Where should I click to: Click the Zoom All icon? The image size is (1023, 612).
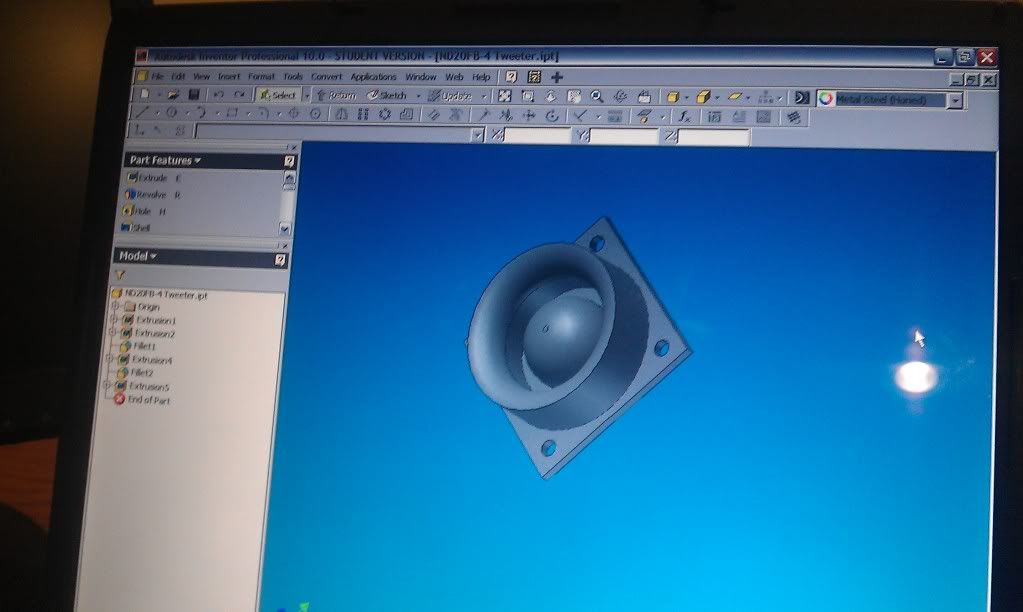click(x=504, y=97)
